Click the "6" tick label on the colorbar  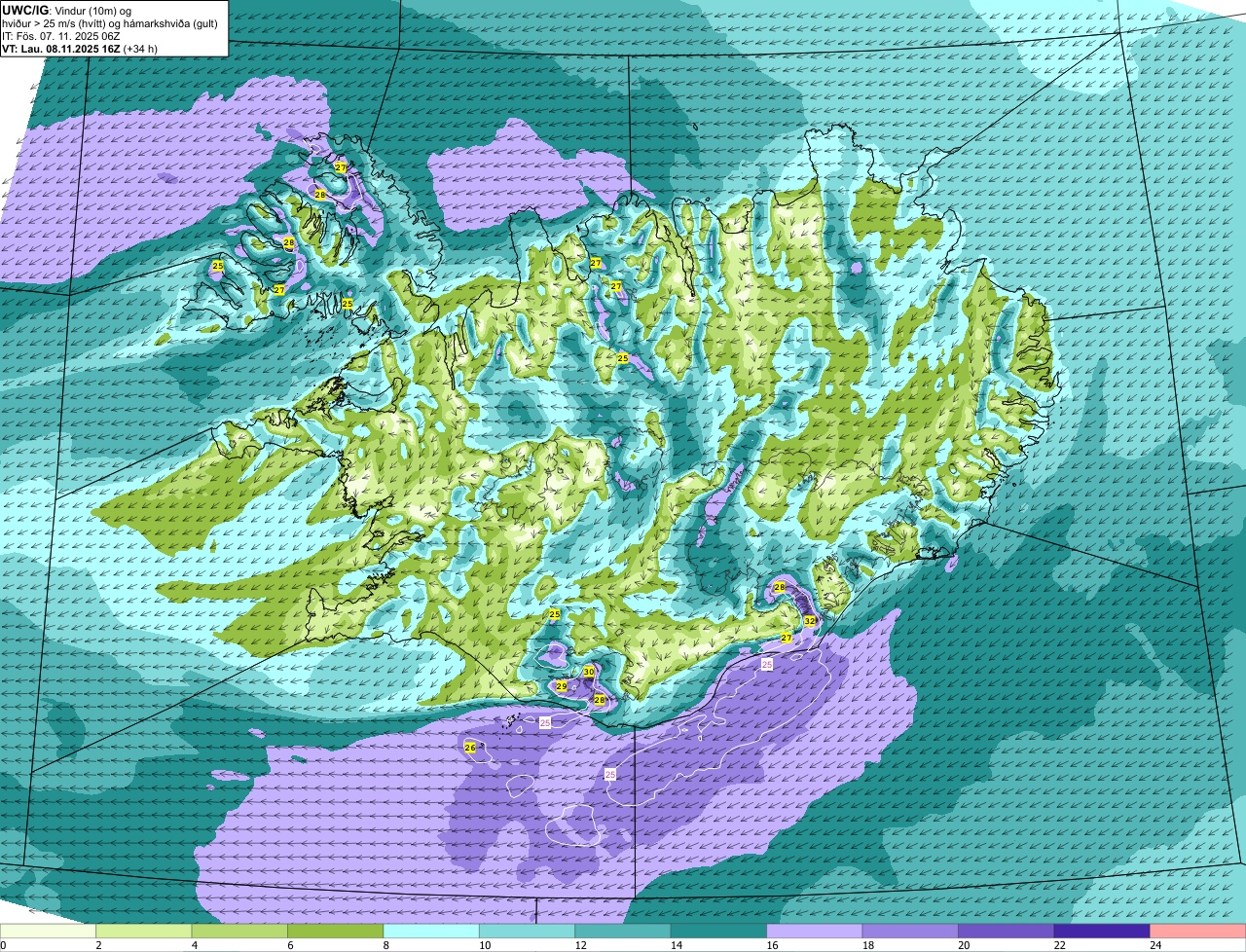[290, 945]
